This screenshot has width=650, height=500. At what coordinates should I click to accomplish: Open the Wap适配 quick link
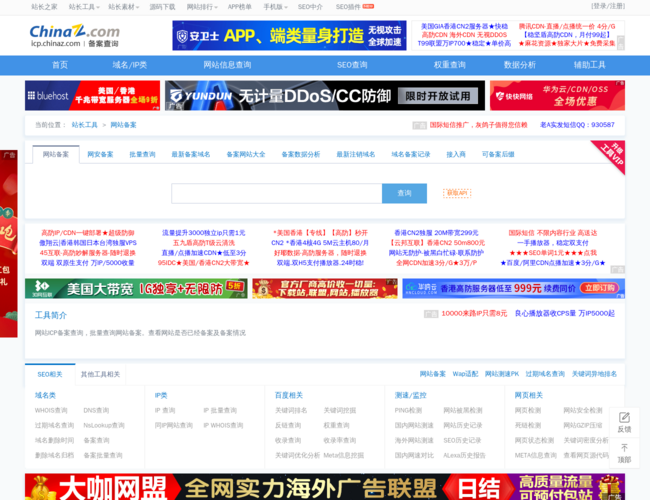(465, 374)
